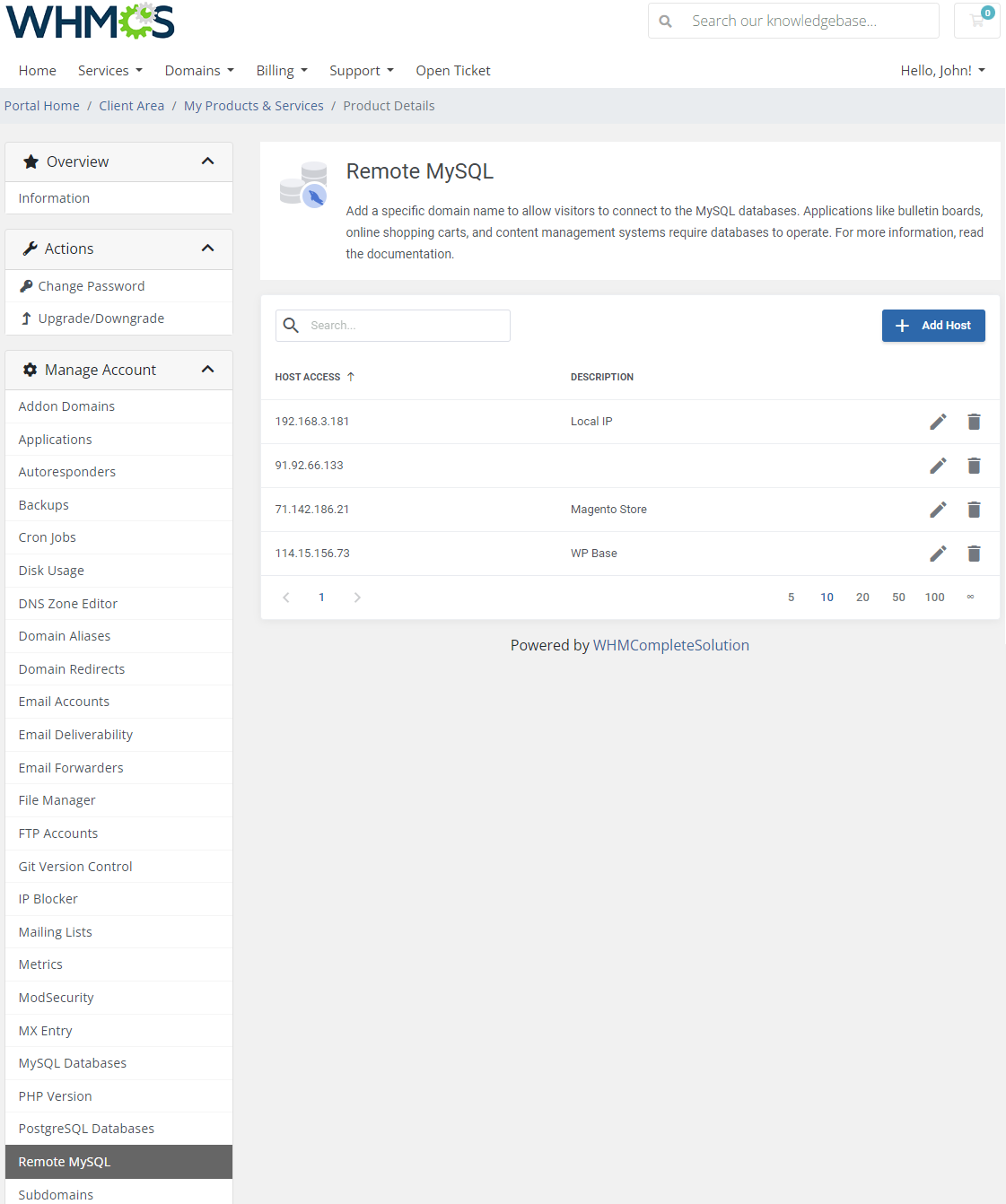The image size is (1006, 1204).
Task: Collapse the Manage Account panel
Action: click(208, 370)
